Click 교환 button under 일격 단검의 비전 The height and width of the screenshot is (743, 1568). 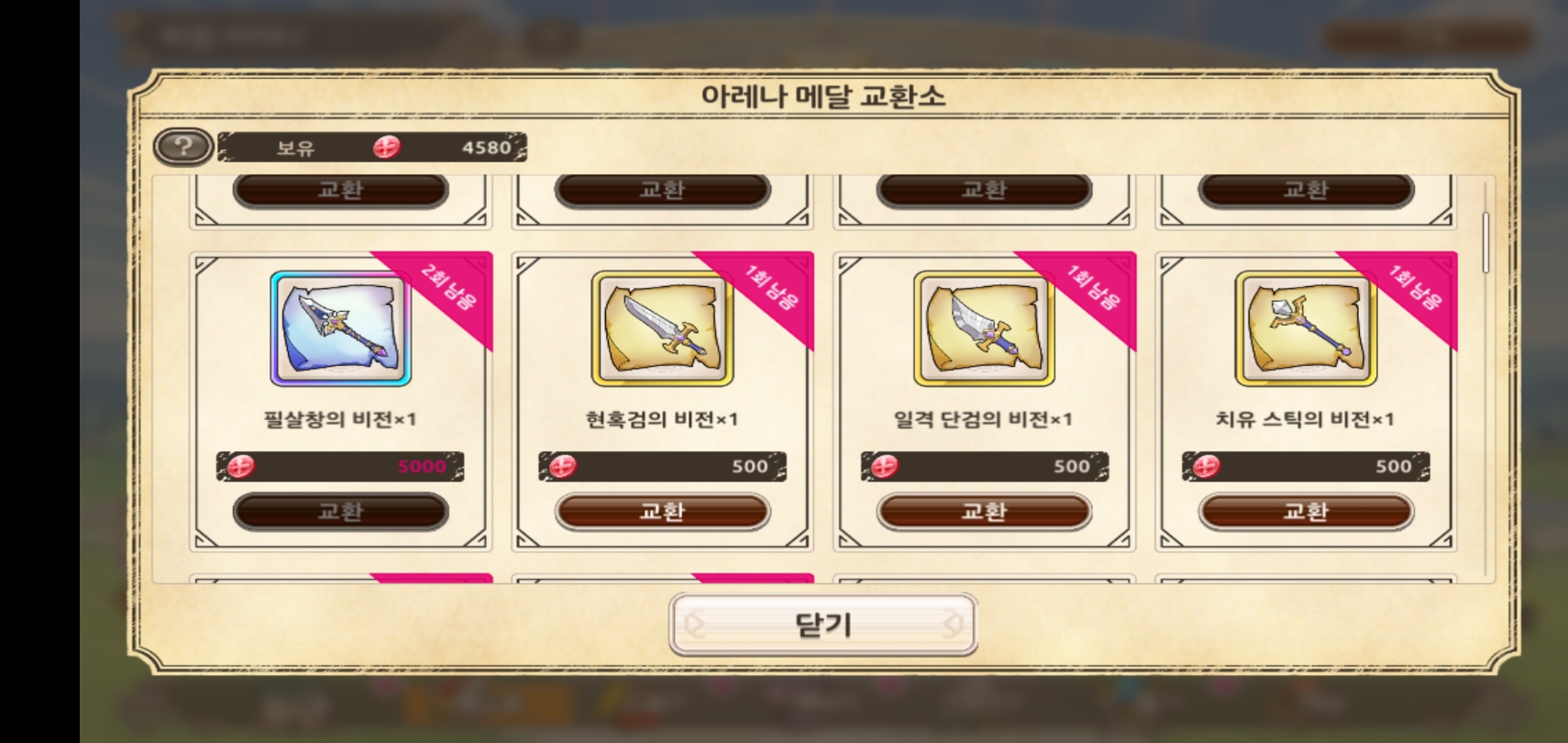pyautogui.click(x=984, y=512)
